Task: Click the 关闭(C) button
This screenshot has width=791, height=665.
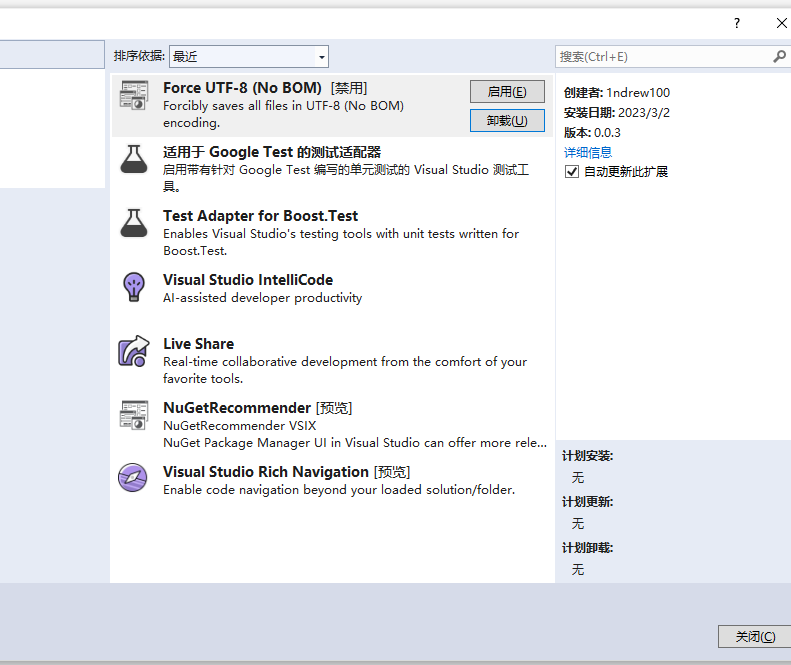Action: (x=755, y=636)
